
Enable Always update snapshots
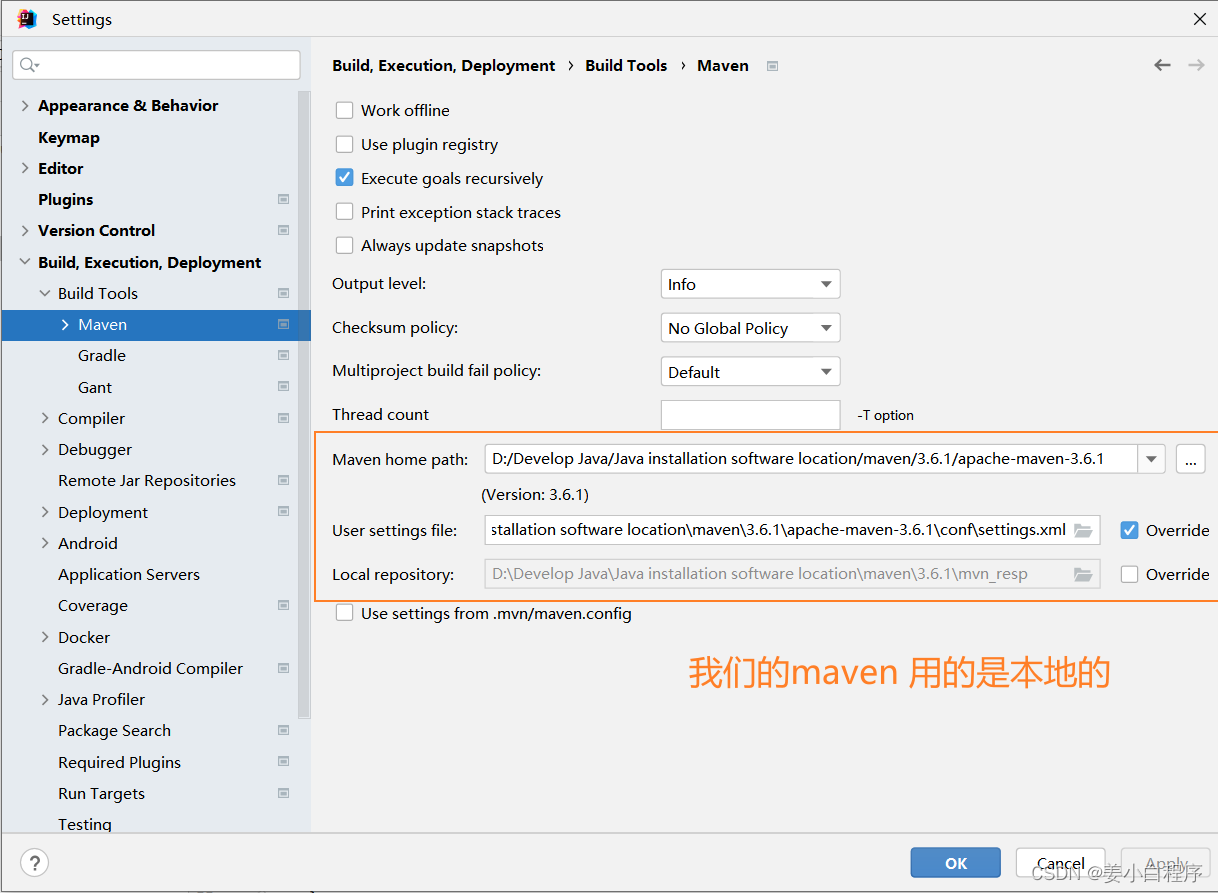tap(344, 245)
